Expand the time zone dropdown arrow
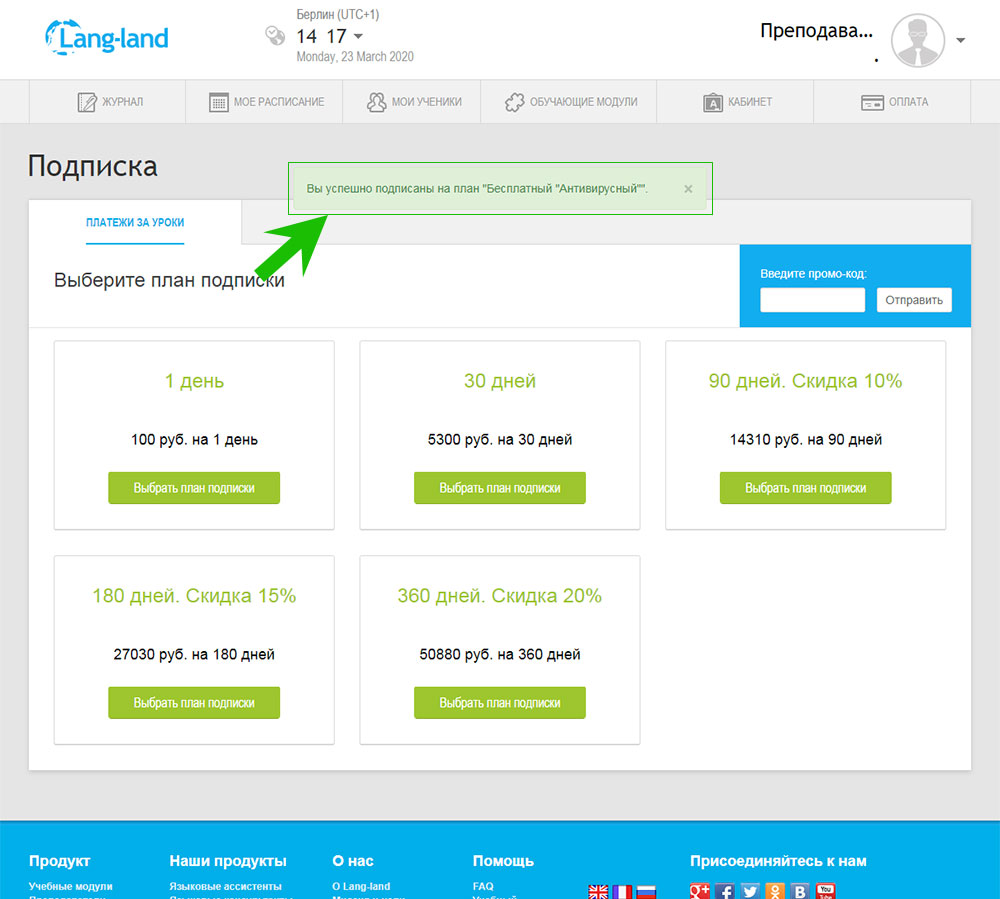The width and height of the screenshot is (1000, 899). point(359,37)
